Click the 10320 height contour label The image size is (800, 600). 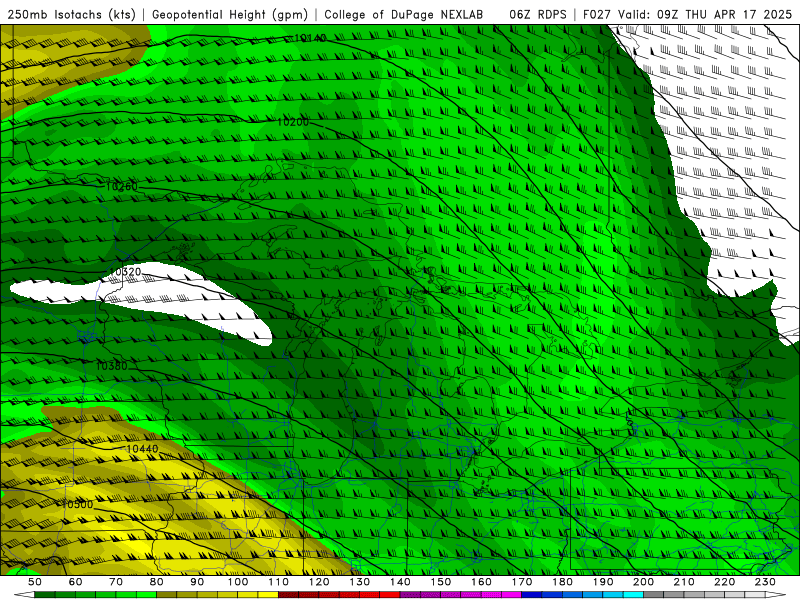(x=126, y=272)
